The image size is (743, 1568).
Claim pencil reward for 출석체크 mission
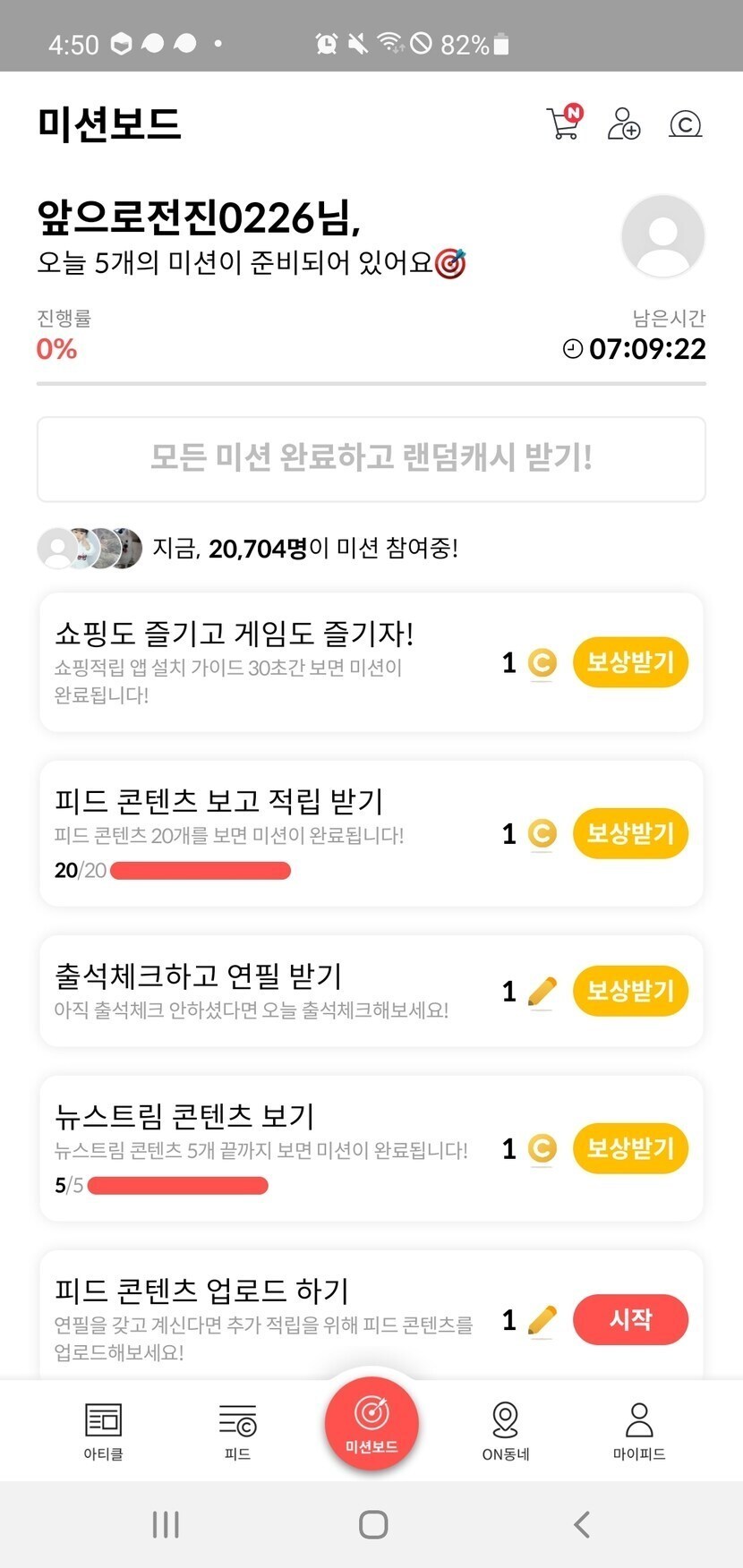tap(630, 991)
